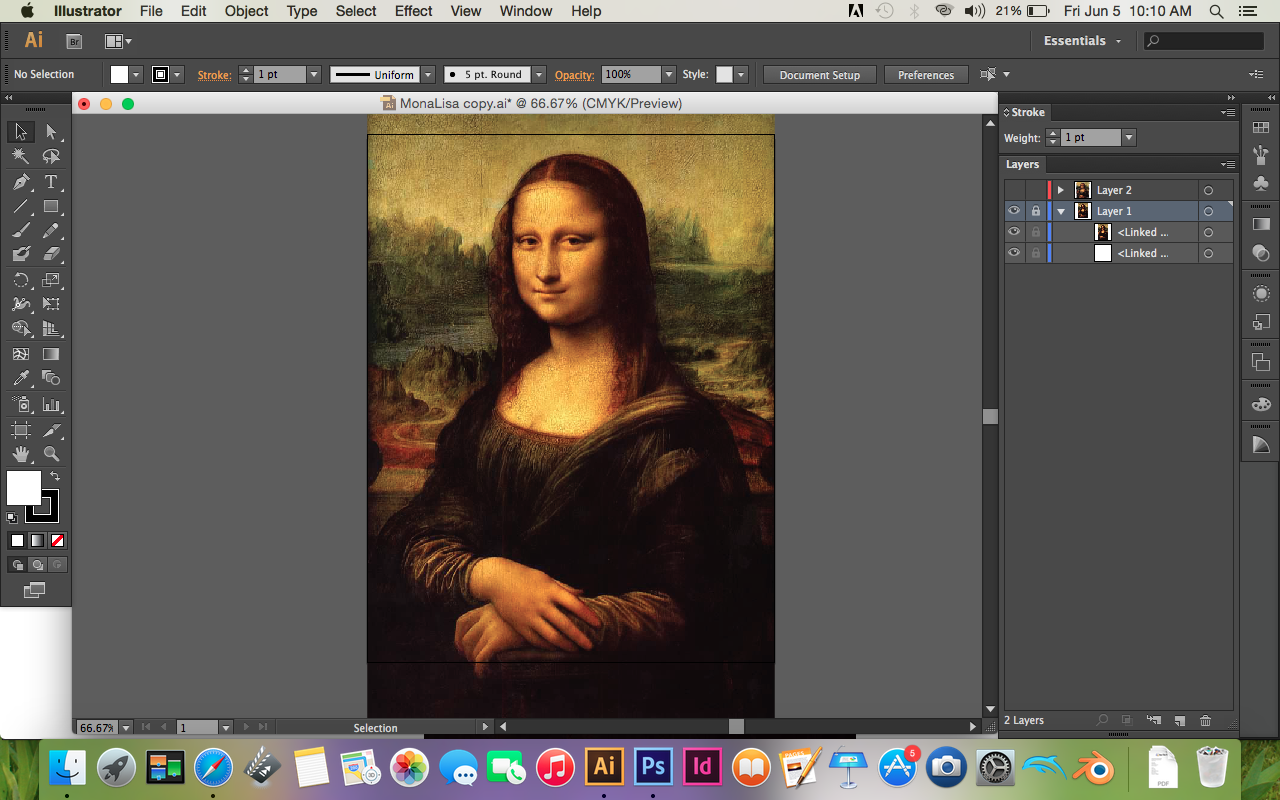Open Stroke panel Weight dropdown arrow

(x=1129, y=138)
